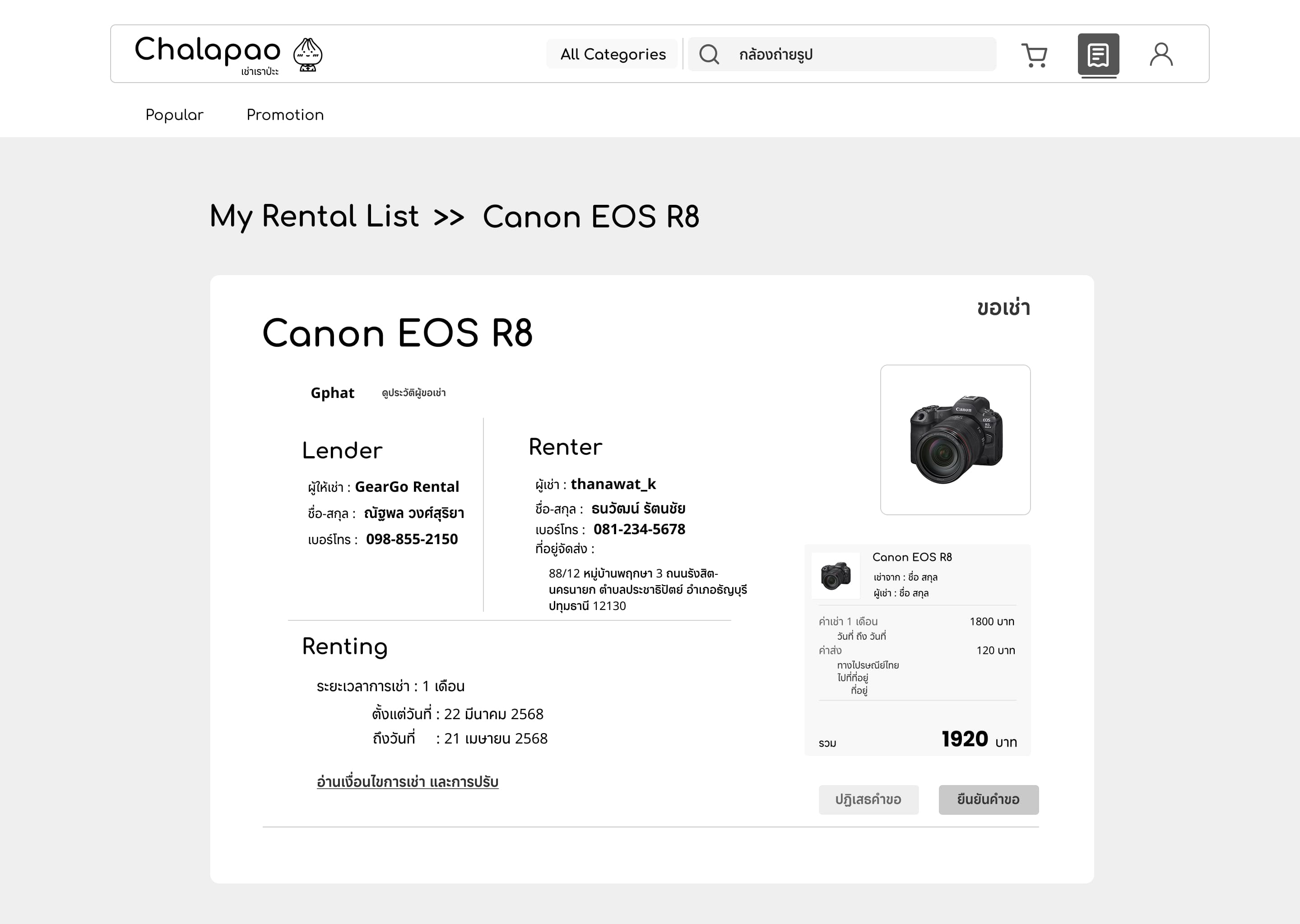Click the Canon EOS R8 product image

click(x=955, y=441)
